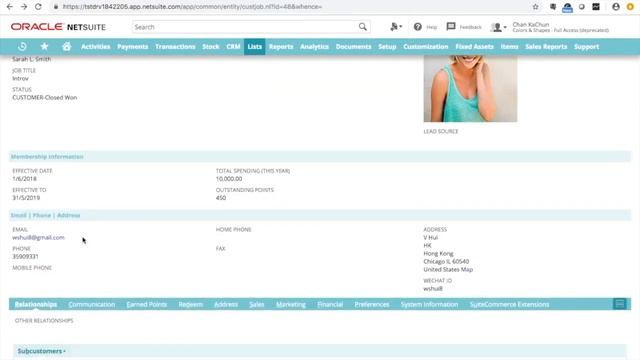Click the customer photo thumbnail
The image size is (640, 360).
[470, 89]
